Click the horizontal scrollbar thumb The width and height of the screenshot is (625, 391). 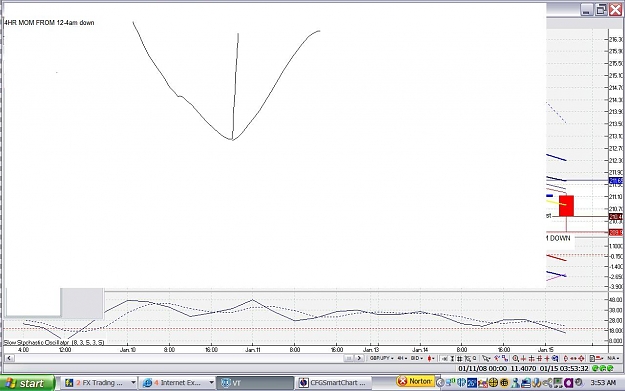(349, 358)
